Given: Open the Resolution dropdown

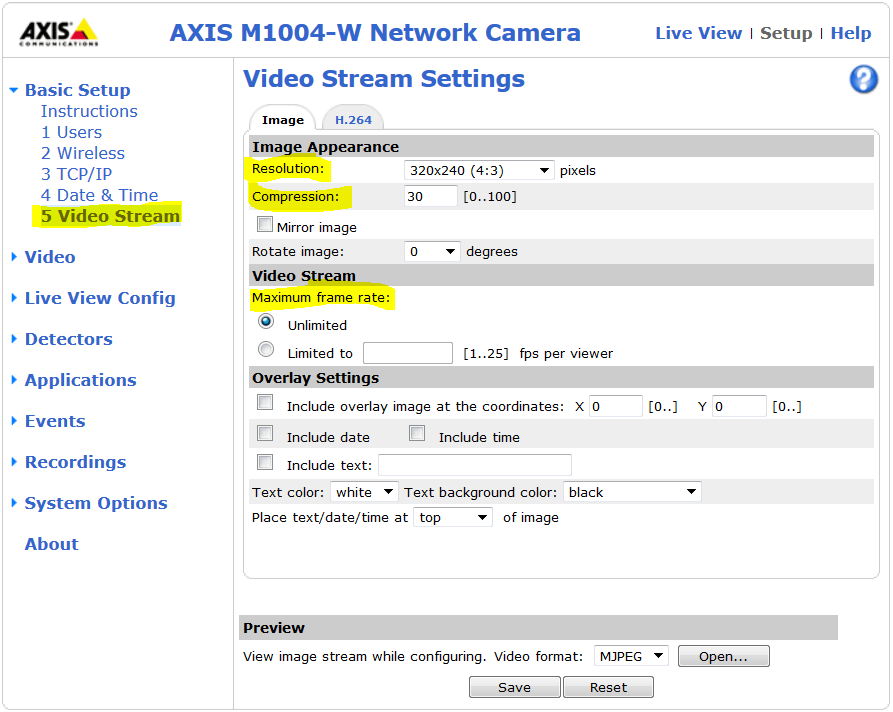Looking at the screenshot, I should click(x=478, y=170).
